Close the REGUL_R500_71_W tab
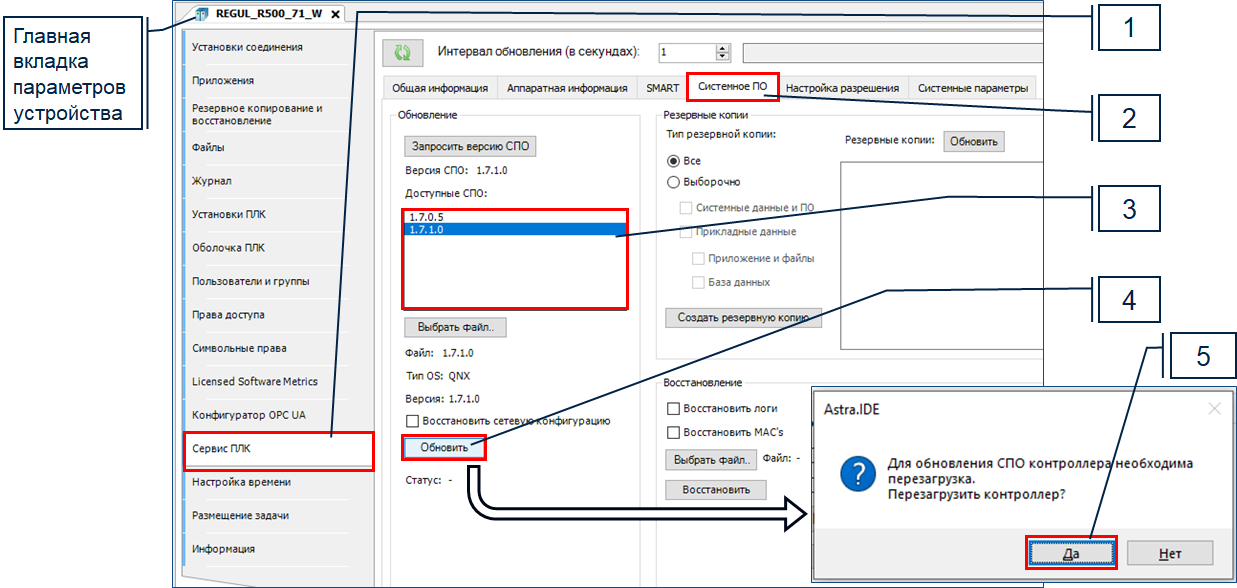The image size is (1237, 588). [335, 13]
